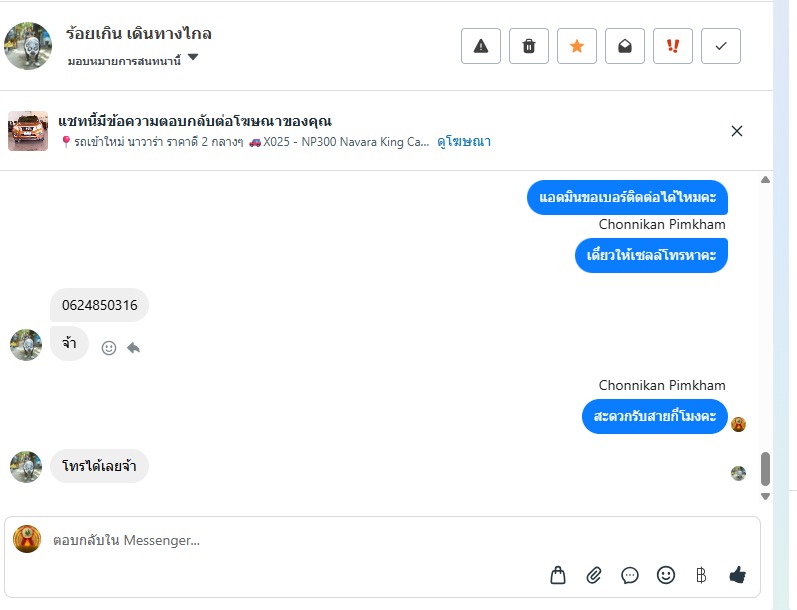Open the Navara ad thumbnail image
The height and width of the screenshot is (610, 797).
click(28, 131)
